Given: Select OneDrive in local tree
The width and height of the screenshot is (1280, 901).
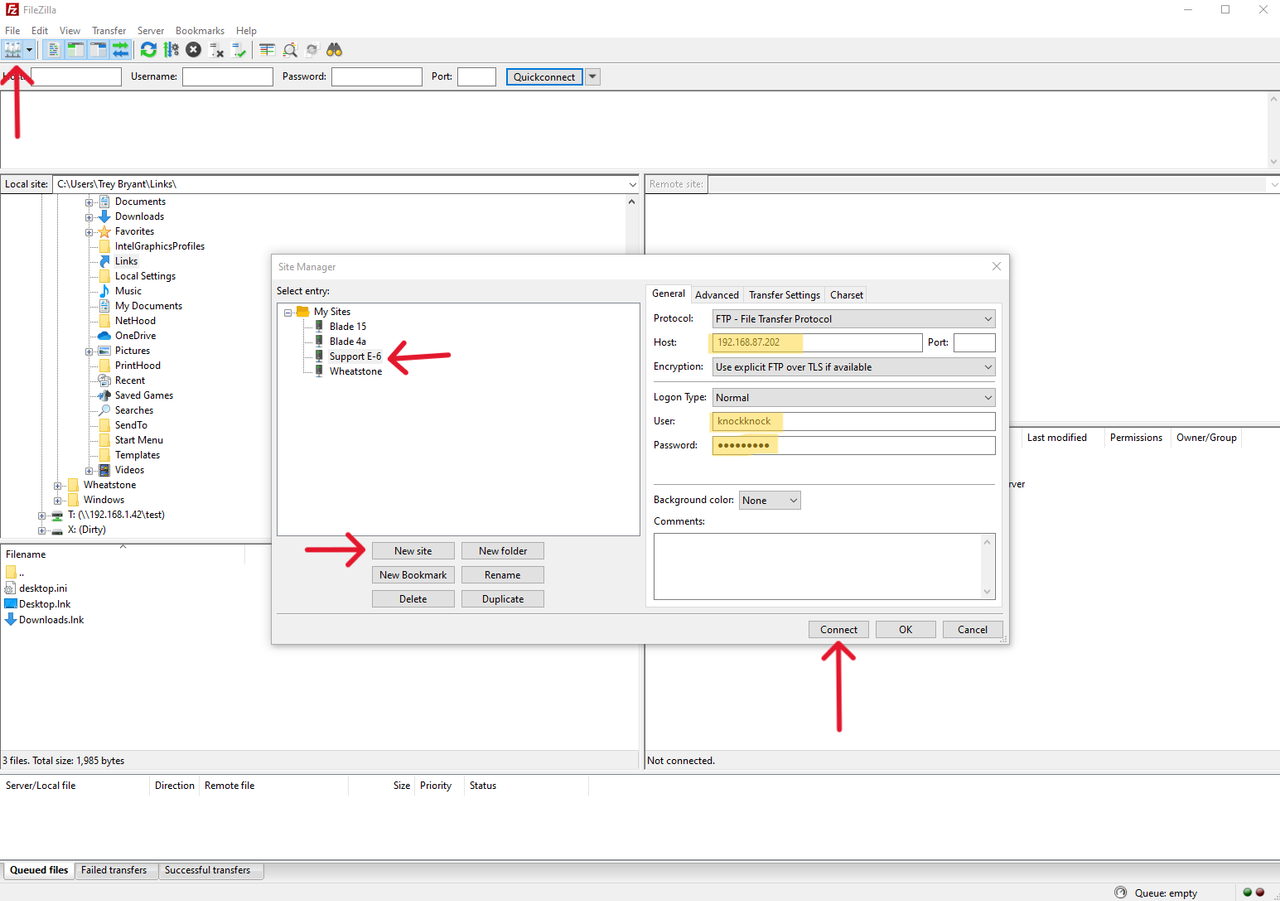Looking at the screenshot, I should (x=135, y=336).
